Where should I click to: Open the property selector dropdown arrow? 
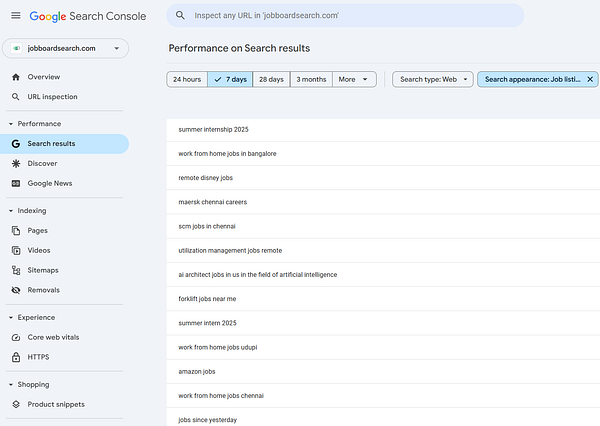tap(117, 48)
